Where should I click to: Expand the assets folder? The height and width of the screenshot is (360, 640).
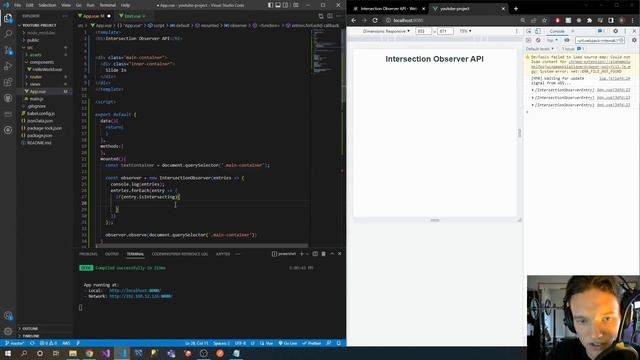point(35,55)
